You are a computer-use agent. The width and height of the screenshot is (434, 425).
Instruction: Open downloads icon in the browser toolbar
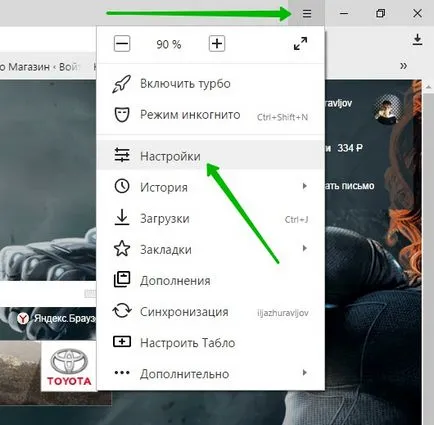(417, 40)
